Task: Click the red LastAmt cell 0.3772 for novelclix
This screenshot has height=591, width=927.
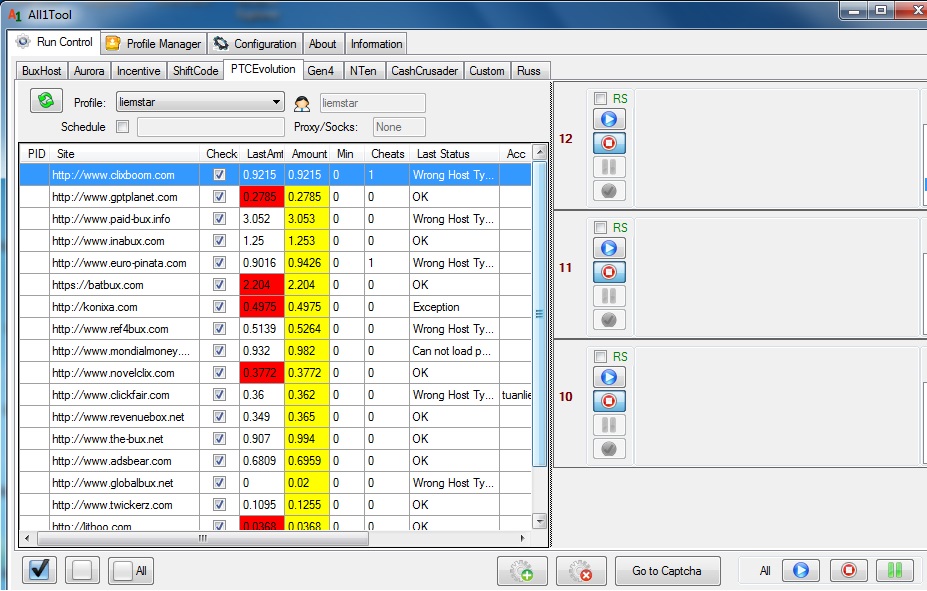Action: click(x=262, y=373)
